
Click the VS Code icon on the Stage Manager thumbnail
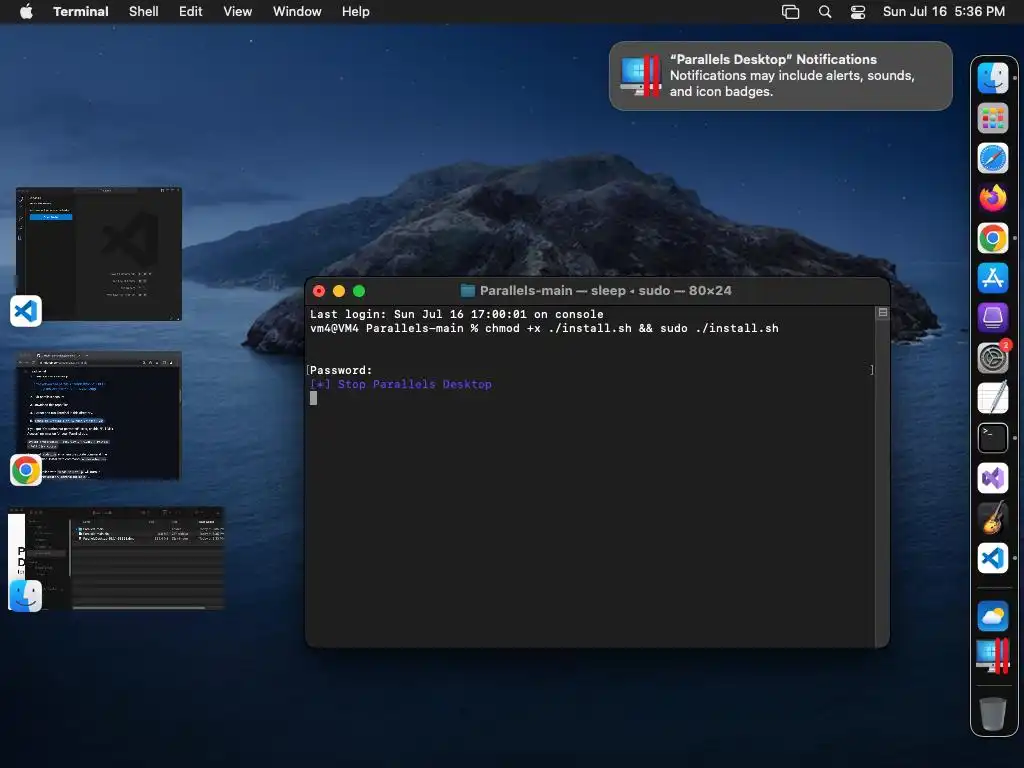point(26,311)
